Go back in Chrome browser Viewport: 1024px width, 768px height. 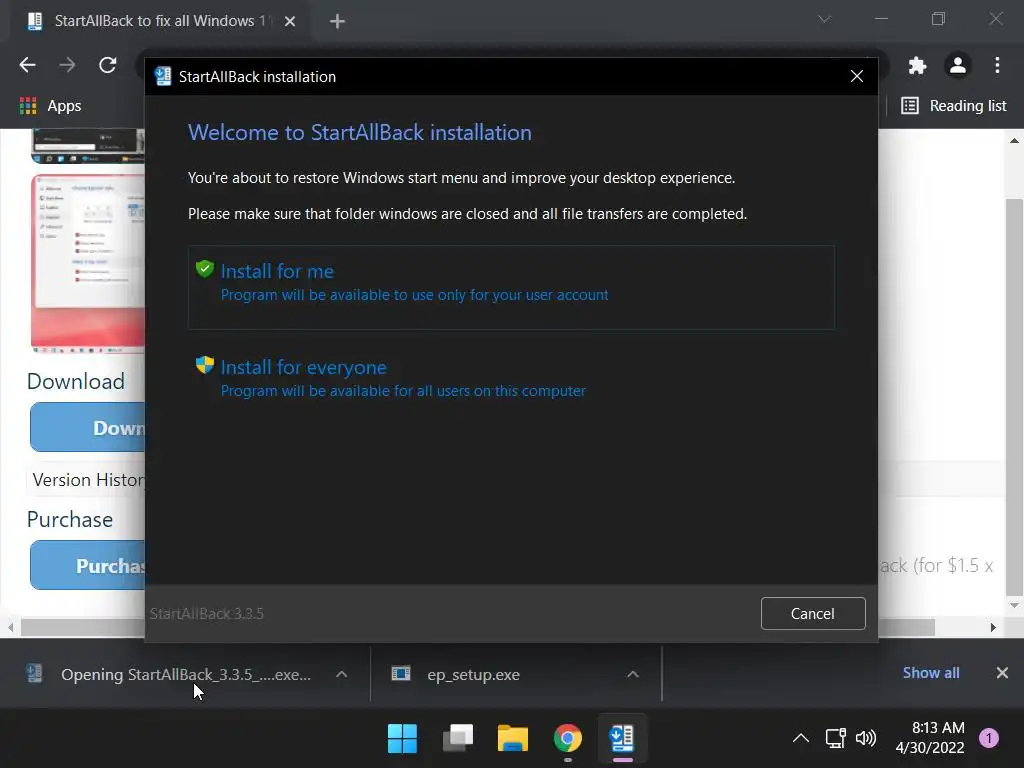(x=27, y=65)
